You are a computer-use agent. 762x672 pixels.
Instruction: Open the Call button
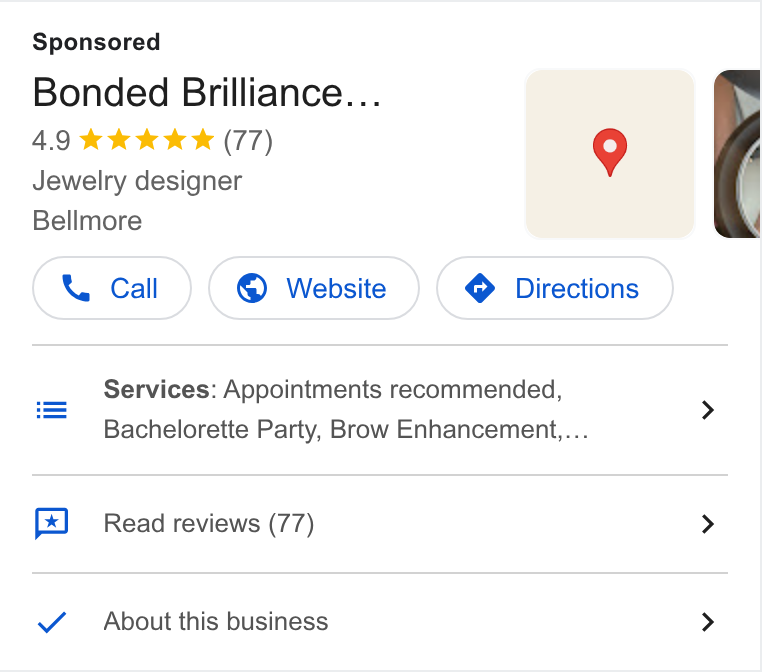(112, 288)
